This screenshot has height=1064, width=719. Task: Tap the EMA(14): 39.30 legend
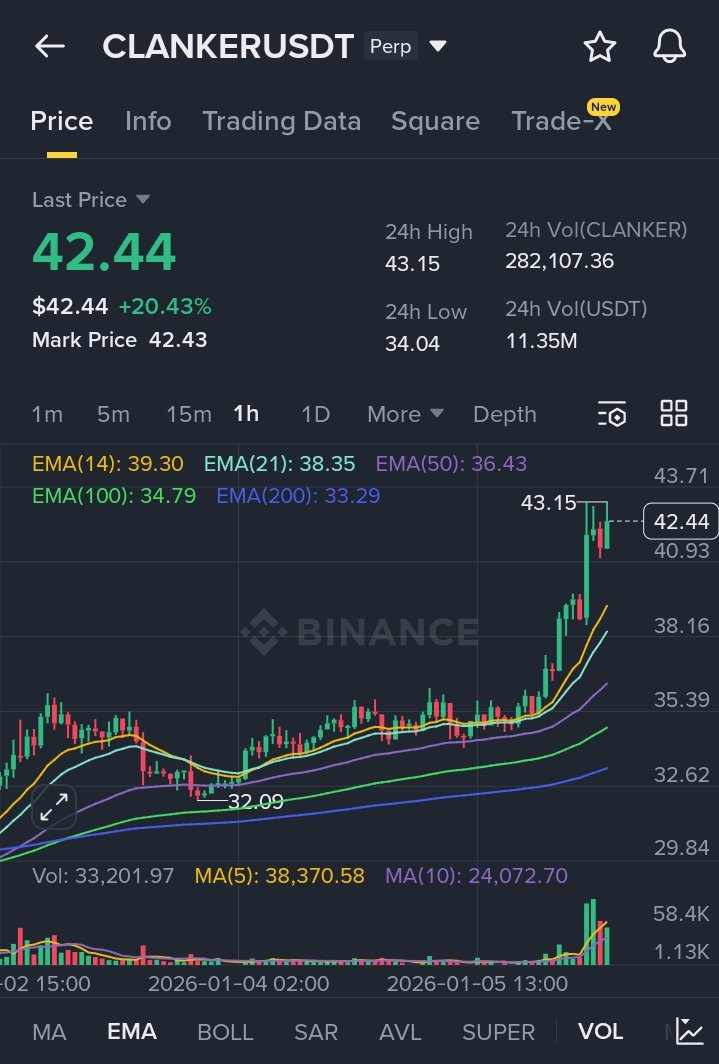(x=108, y=463)
